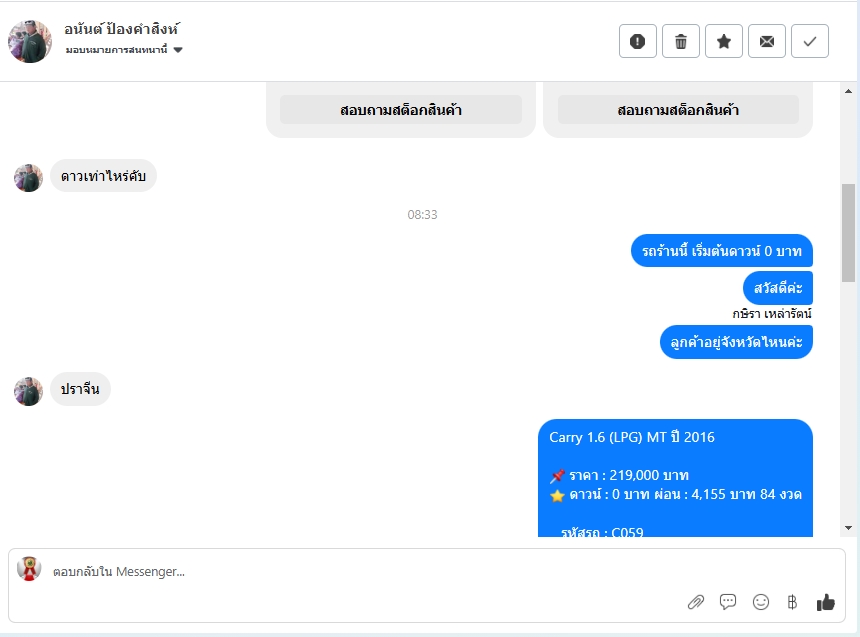The width and height of the screenshot is (860, 637).
Task: Click right สอบถามสต็อกสินค้า button
Action: point(678,110)
